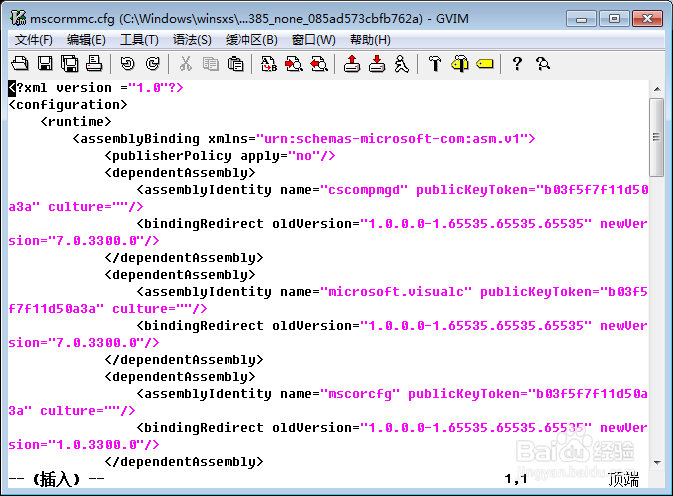This screenshot has width=673, height=496.
Task: Click the Undo toolbar icon
Action: click(127, 64)
